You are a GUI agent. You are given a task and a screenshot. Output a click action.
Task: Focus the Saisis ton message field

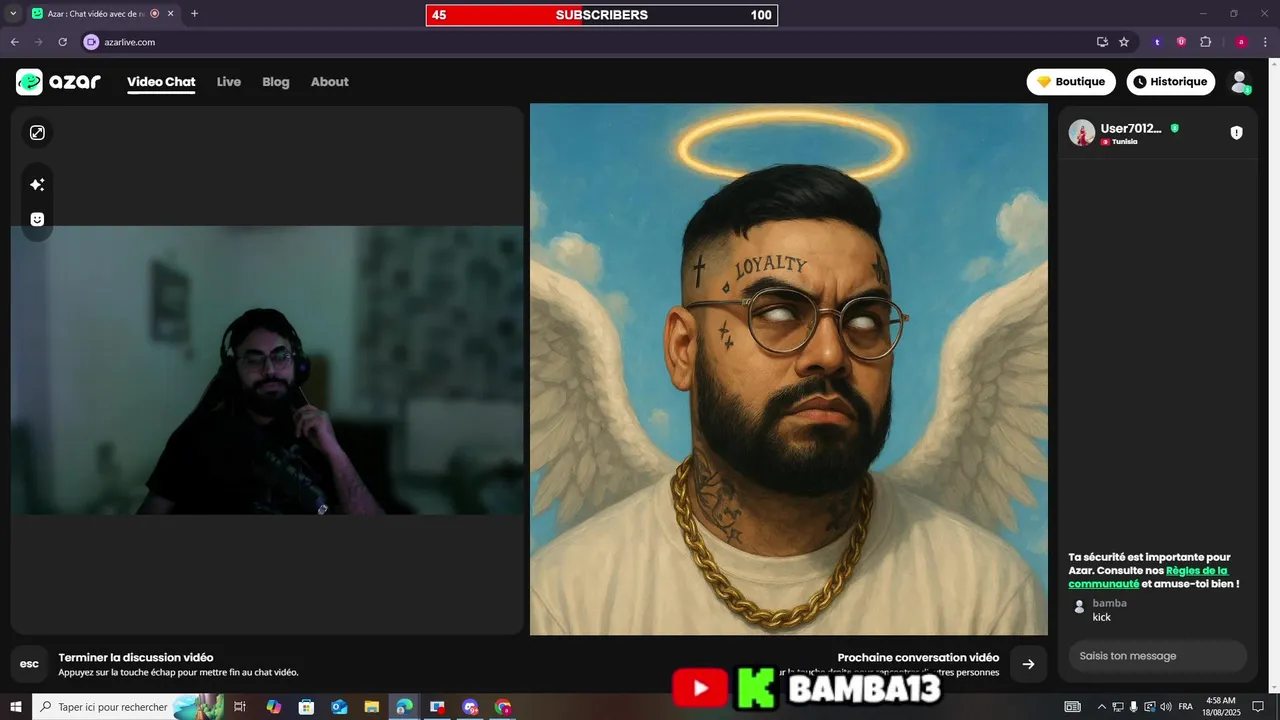pyautogui.click(x=1157, y=656)
